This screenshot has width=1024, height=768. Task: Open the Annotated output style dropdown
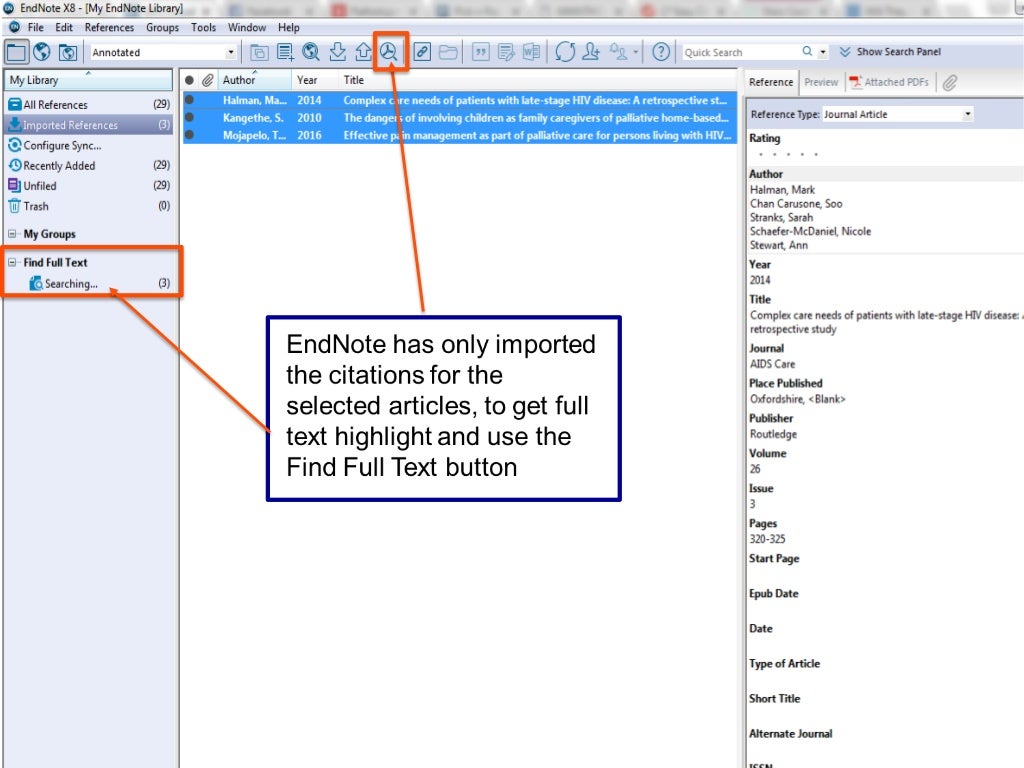tap(231, 52)
